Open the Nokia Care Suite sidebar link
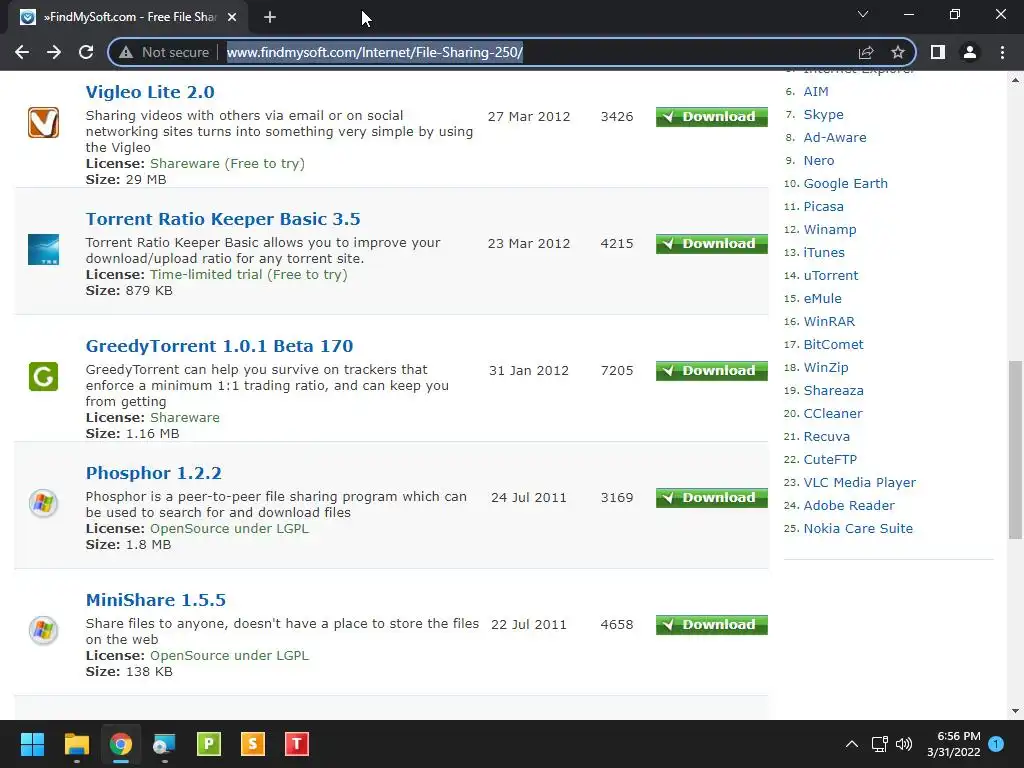1024x768 pixels. (x=858, y=528)
